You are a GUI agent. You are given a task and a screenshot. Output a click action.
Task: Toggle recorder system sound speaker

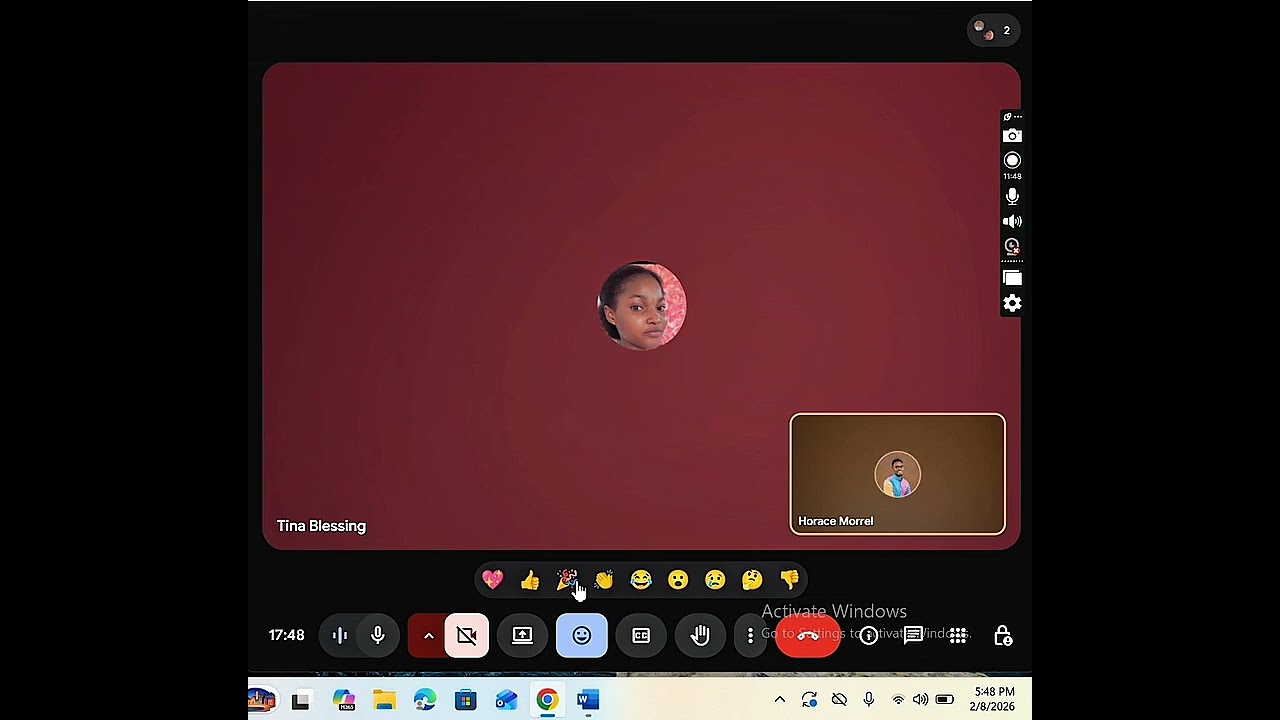1012,221
